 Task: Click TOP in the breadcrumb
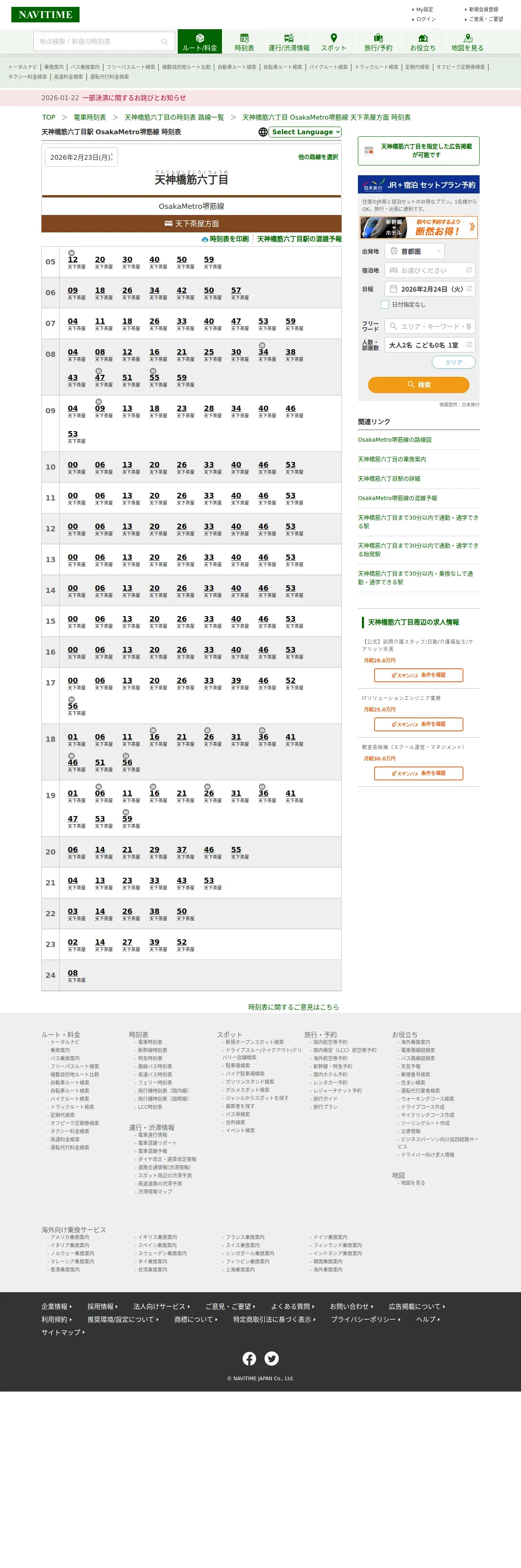tap(49, 118)
